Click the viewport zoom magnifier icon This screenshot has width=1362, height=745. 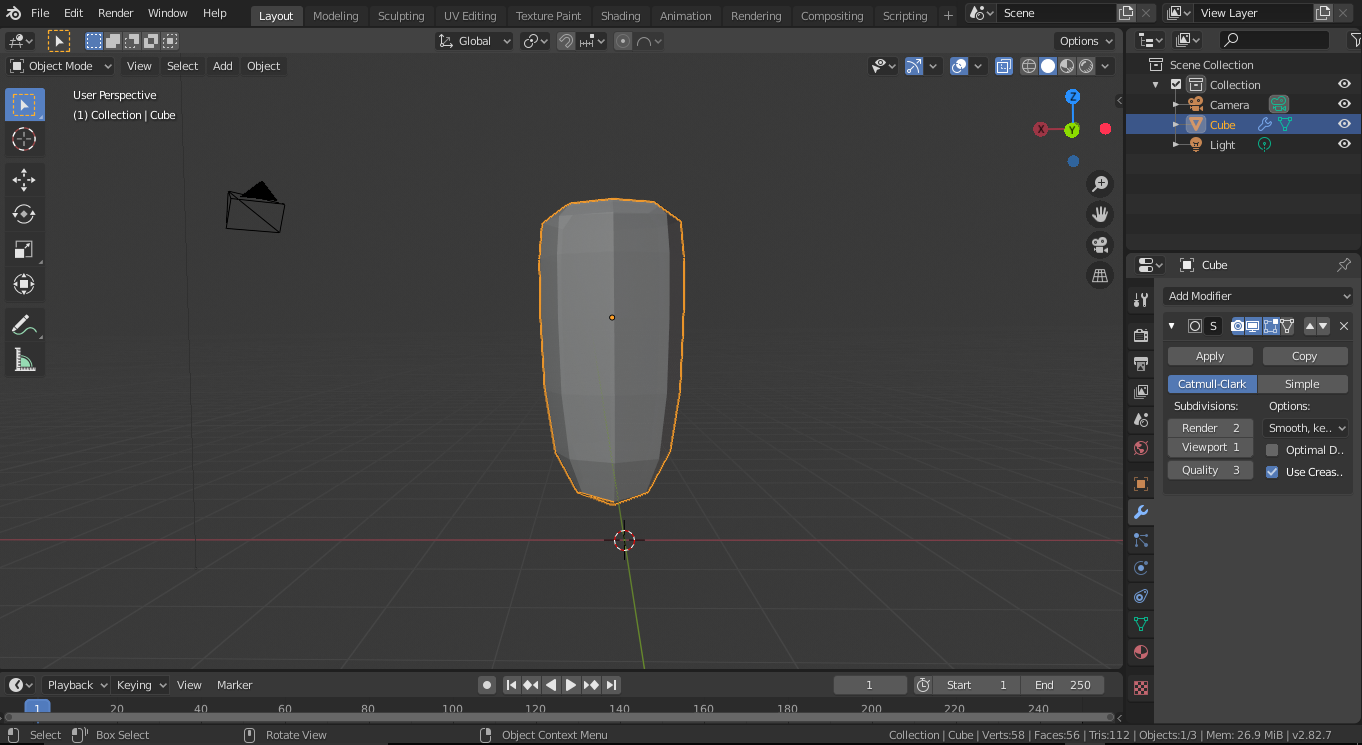click(x=1100, y=184)
